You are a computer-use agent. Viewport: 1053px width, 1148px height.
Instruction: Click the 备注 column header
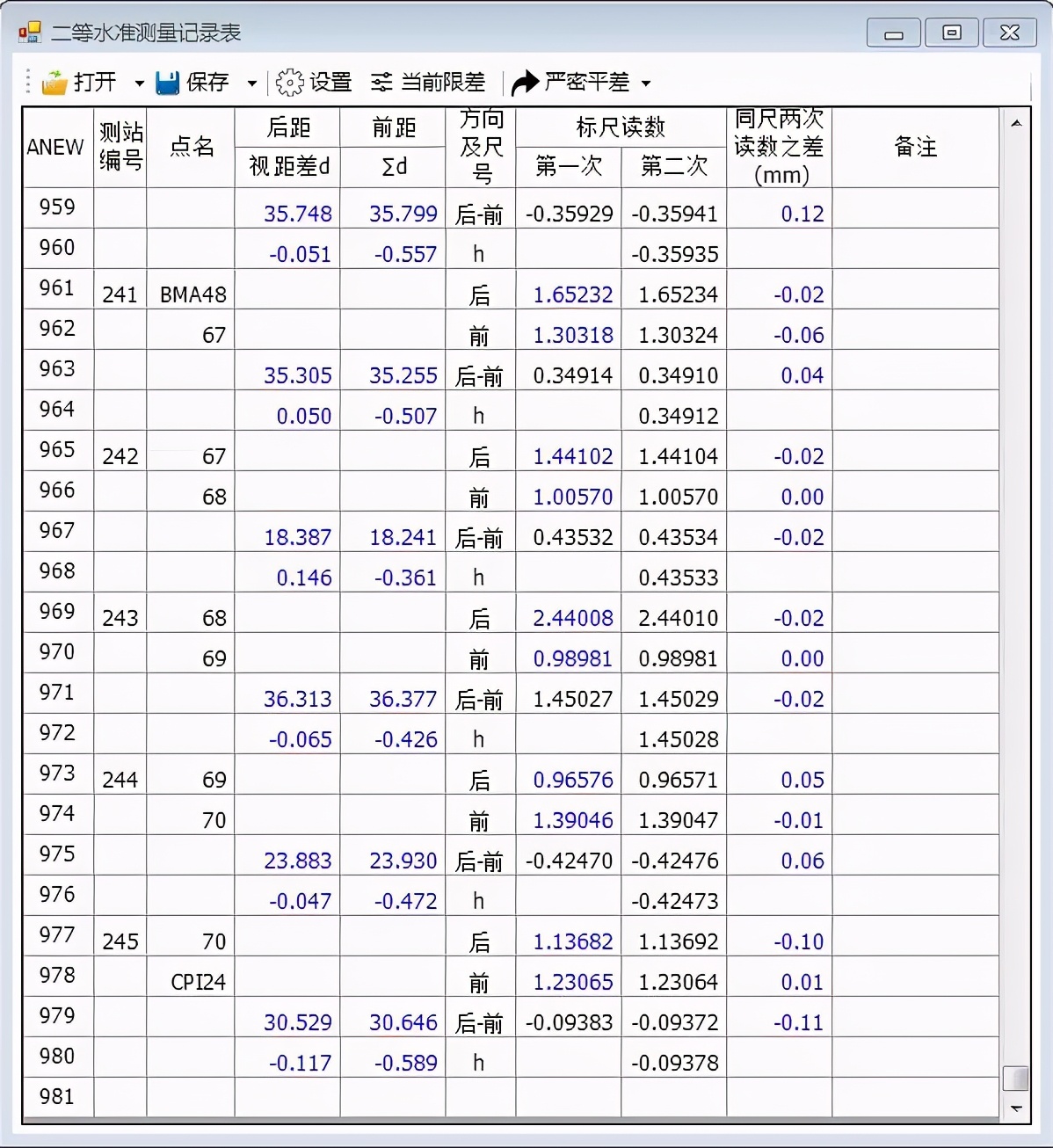[914, 148]
